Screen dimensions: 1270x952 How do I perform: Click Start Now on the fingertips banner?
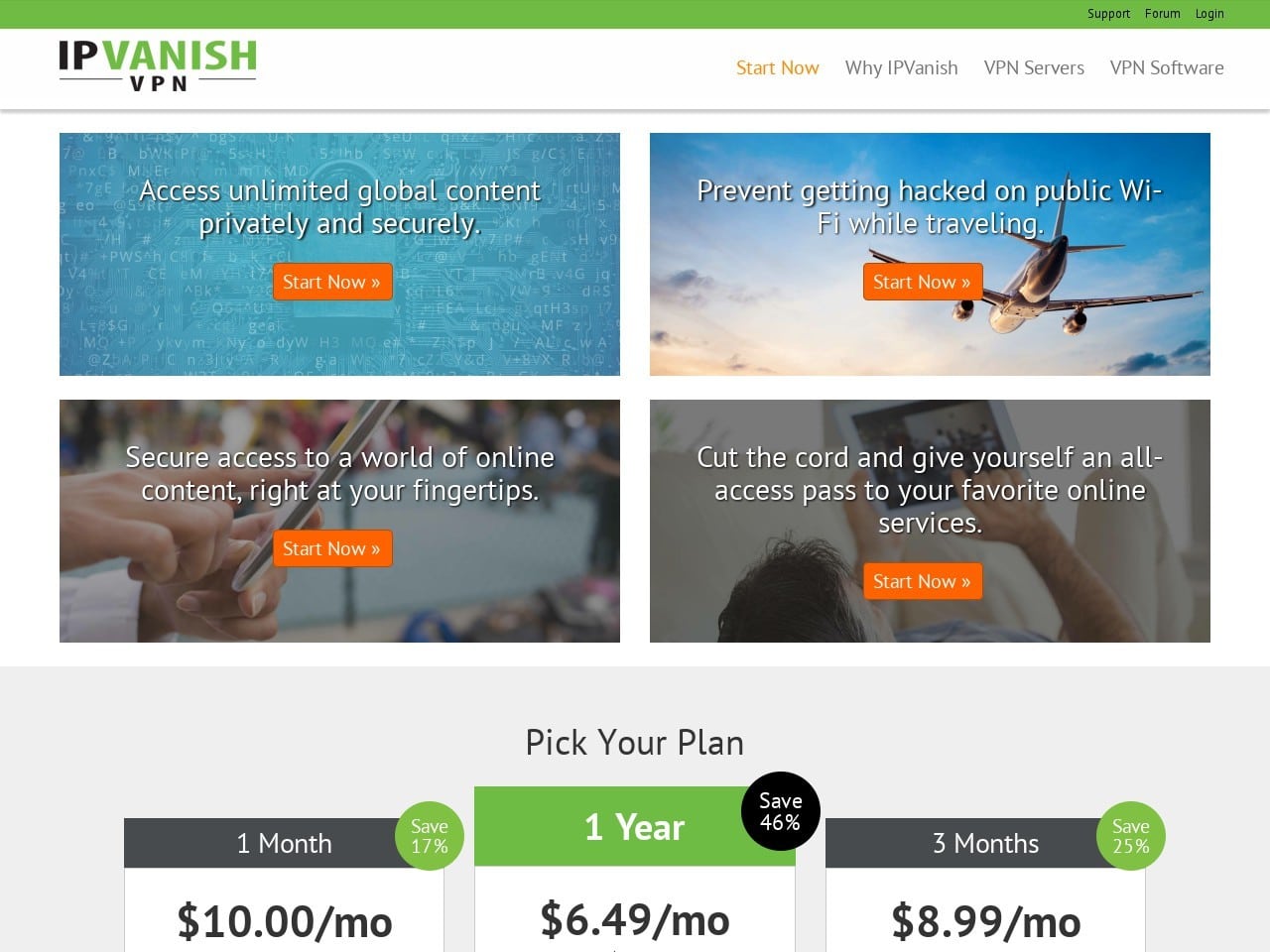click(332, 548)
